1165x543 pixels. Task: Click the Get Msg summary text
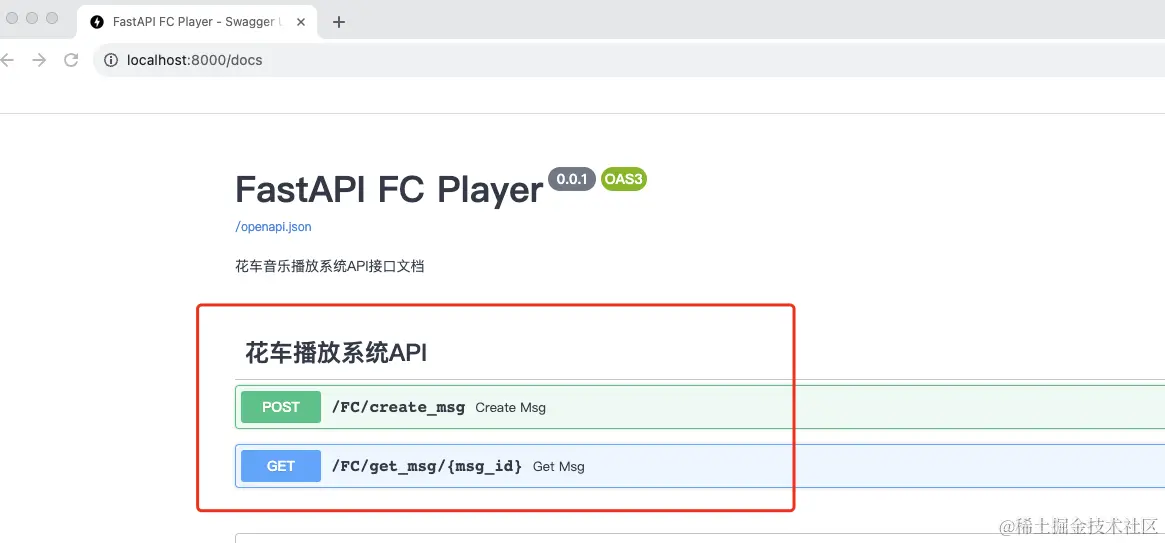pos(559,467)
